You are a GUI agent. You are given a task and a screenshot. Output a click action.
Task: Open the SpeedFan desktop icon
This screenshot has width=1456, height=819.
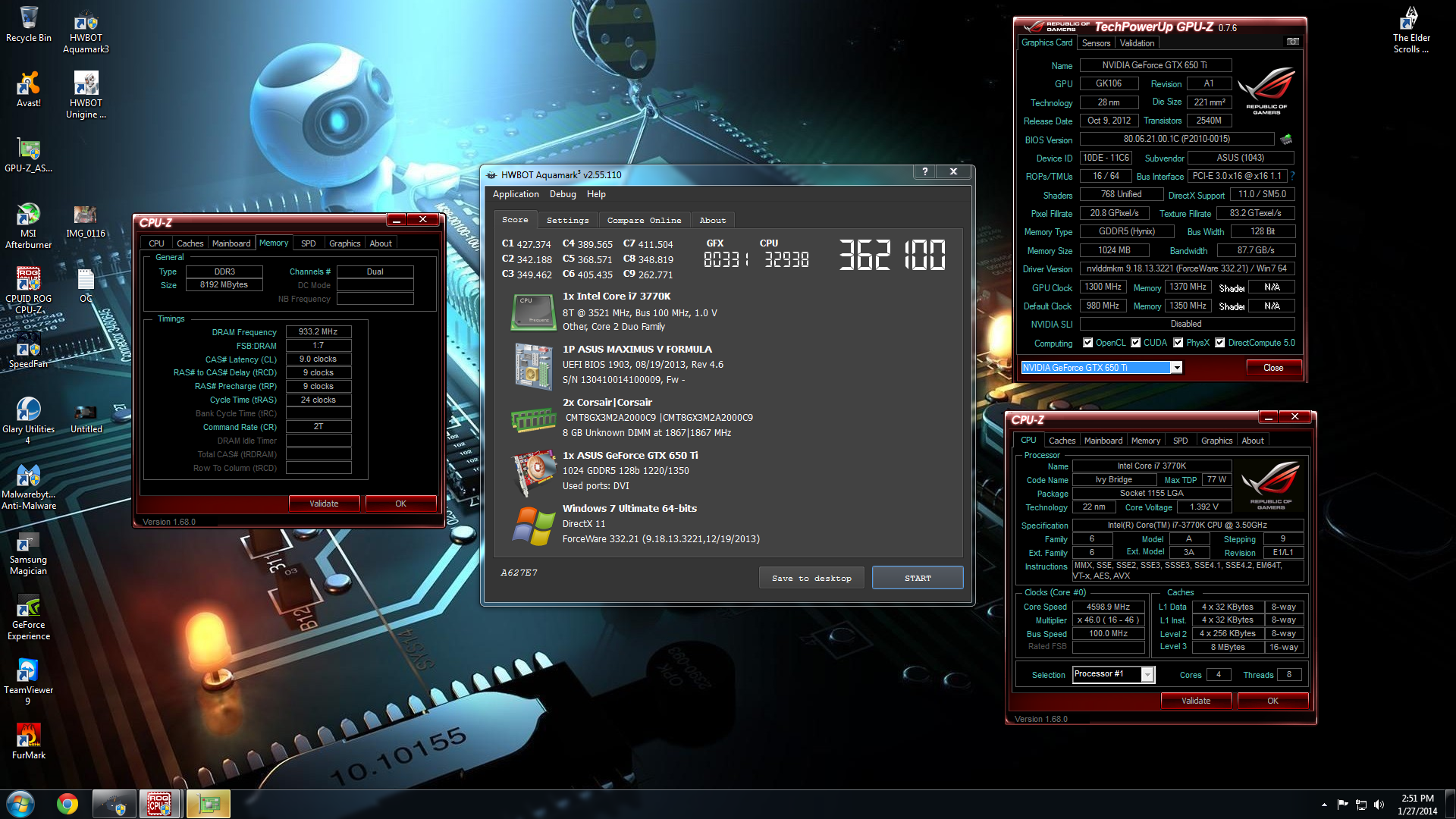point(29,352)
